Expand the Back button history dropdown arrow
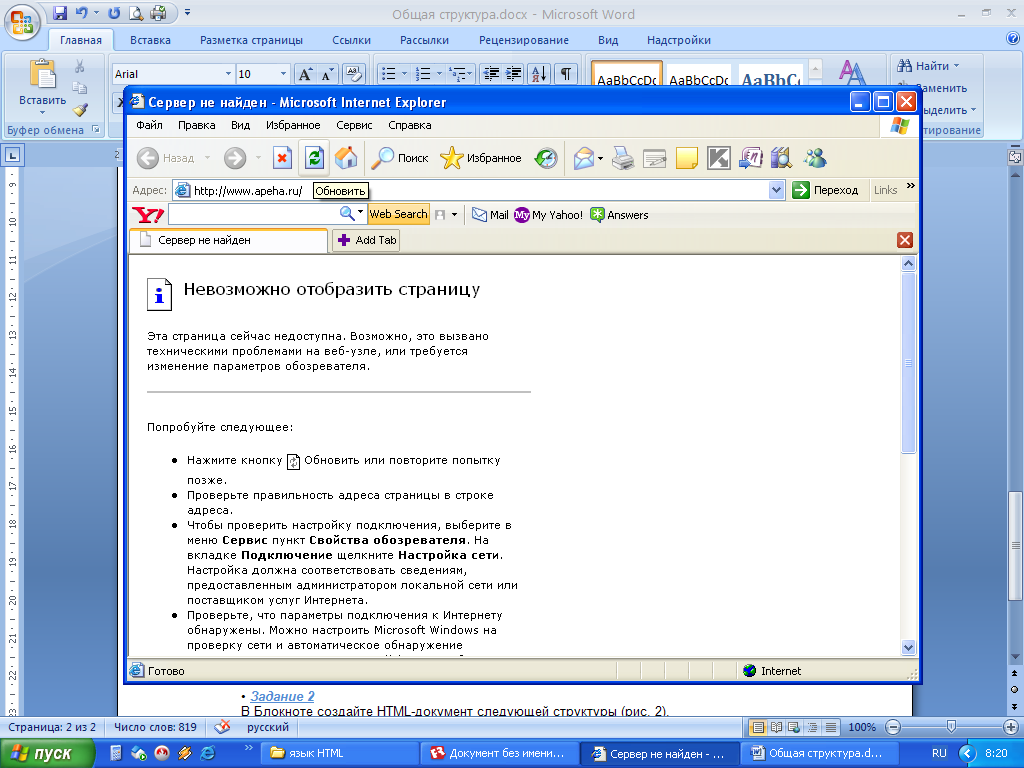 pos(208,157)
